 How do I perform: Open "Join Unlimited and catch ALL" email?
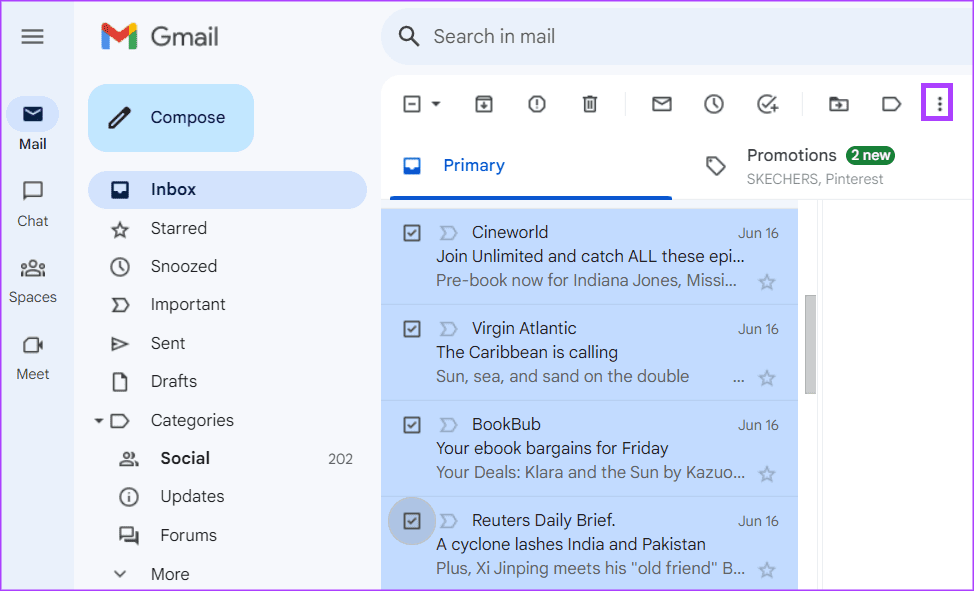click(590, 257)
